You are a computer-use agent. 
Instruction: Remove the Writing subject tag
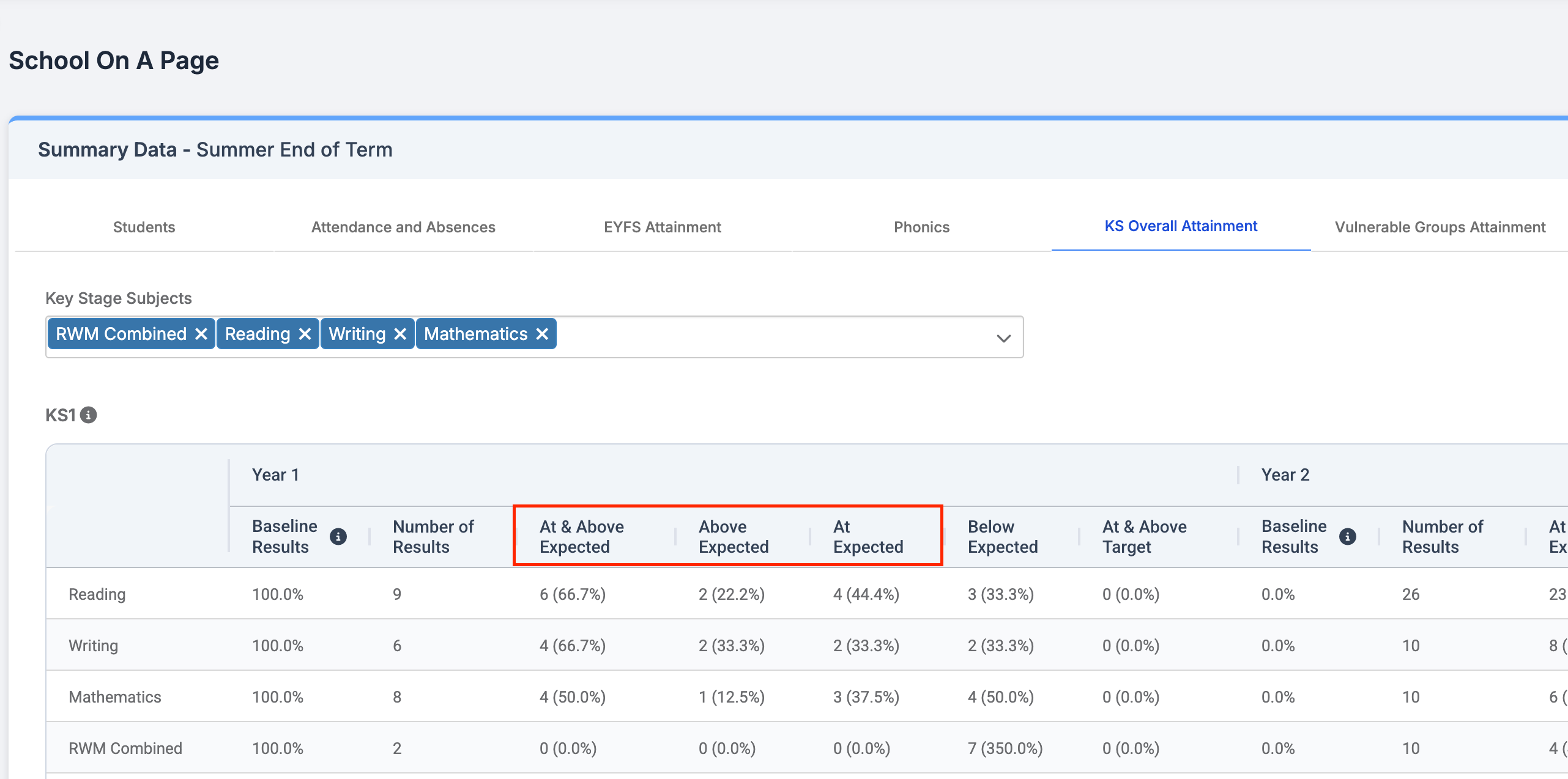pos(400,334)
